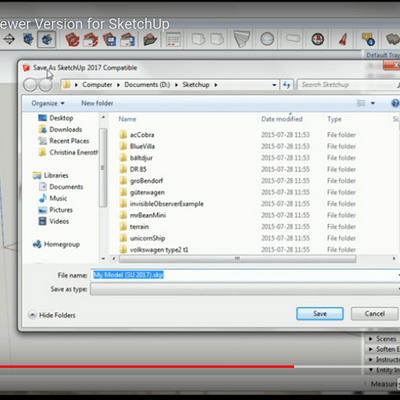Click Documents (D:) in the breadcrumb path

pos(147,85)
